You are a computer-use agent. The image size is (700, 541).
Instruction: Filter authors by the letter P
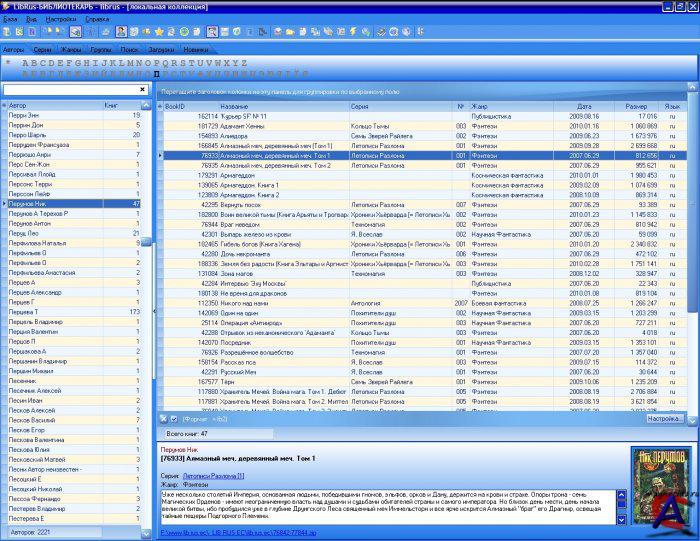[x=157, y=62]
